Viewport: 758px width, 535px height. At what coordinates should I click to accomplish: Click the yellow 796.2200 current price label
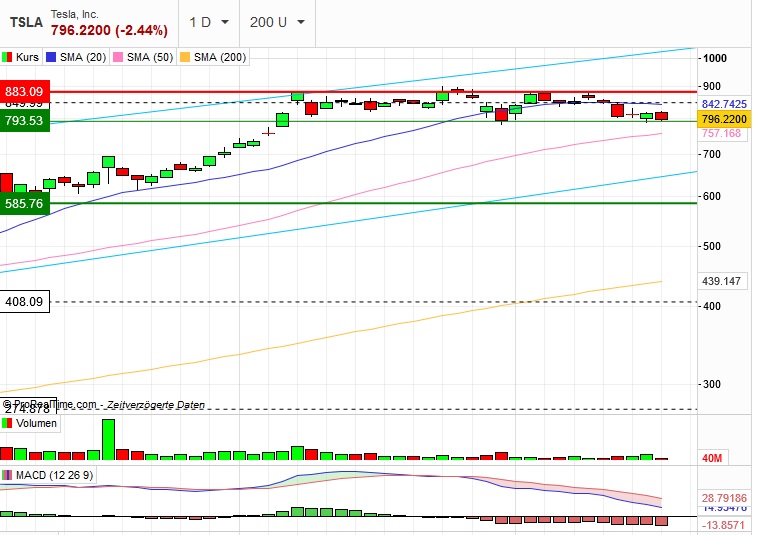pyautogui.click(x=724, y=119)
